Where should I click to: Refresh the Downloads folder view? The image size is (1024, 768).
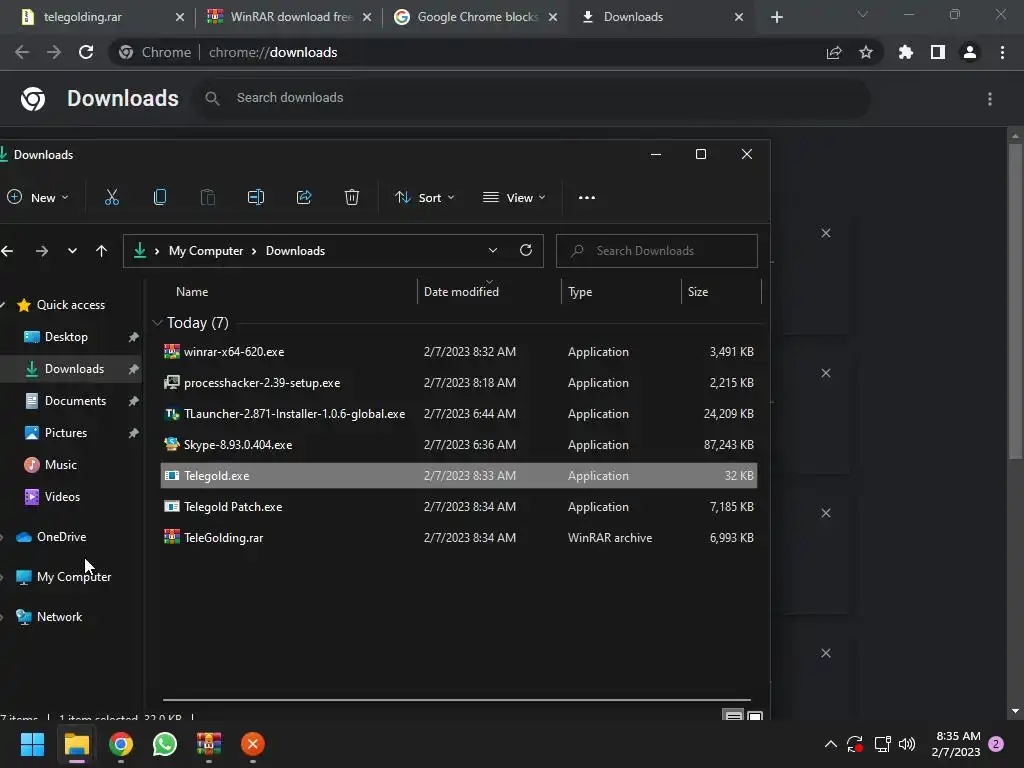(x=526, y=250)
